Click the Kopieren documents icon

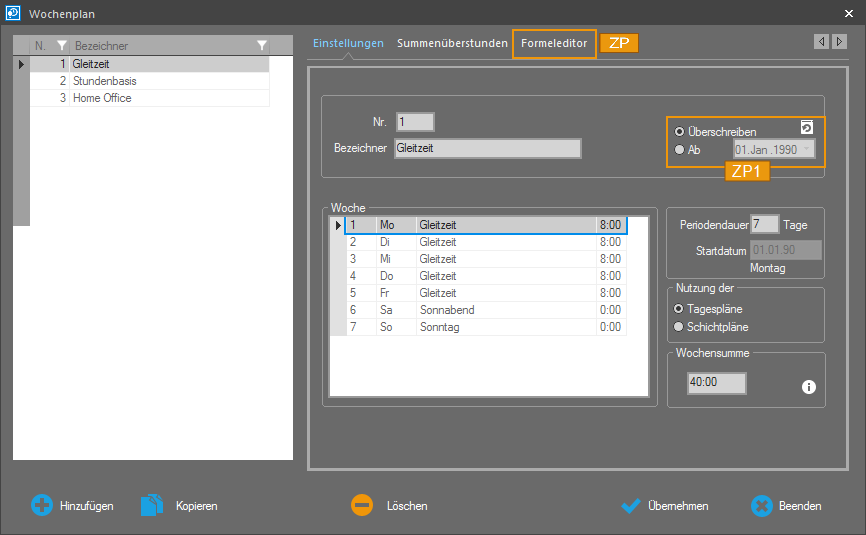click(x=151, y=506)
